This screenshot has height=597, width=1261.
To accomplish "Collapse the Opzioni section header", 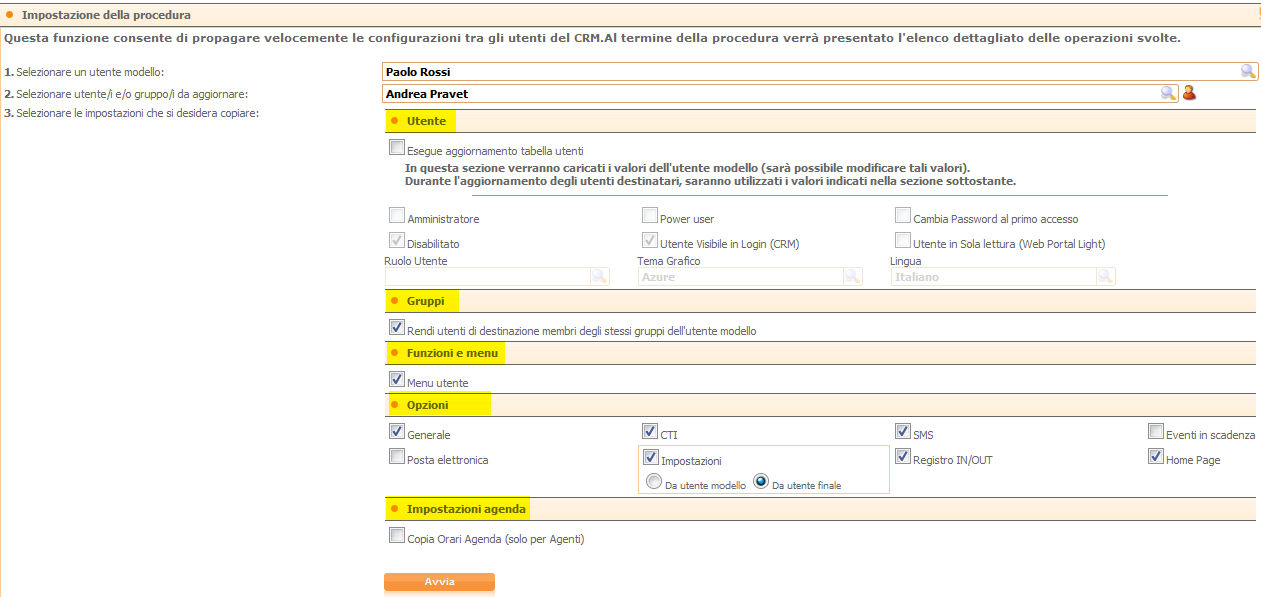I will point(427,405).
